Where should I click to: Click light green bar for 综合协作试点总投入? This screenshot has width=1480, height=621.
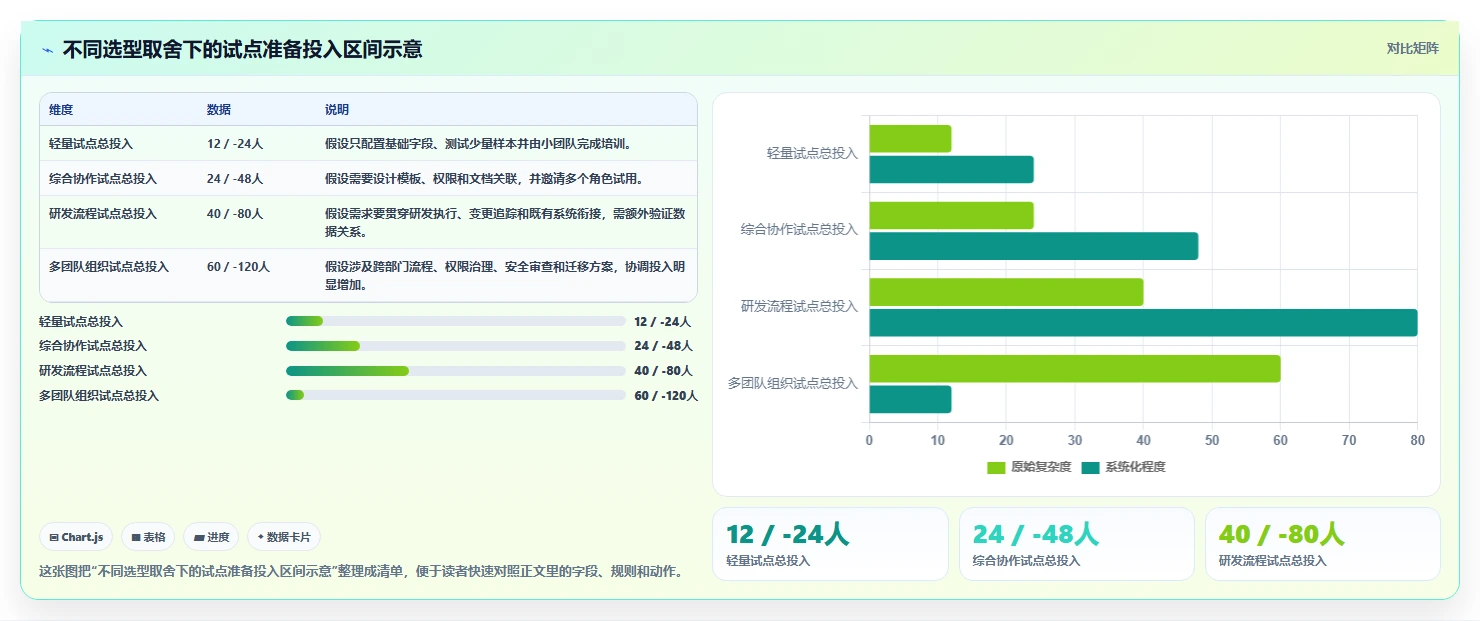(x=951, y=215)
